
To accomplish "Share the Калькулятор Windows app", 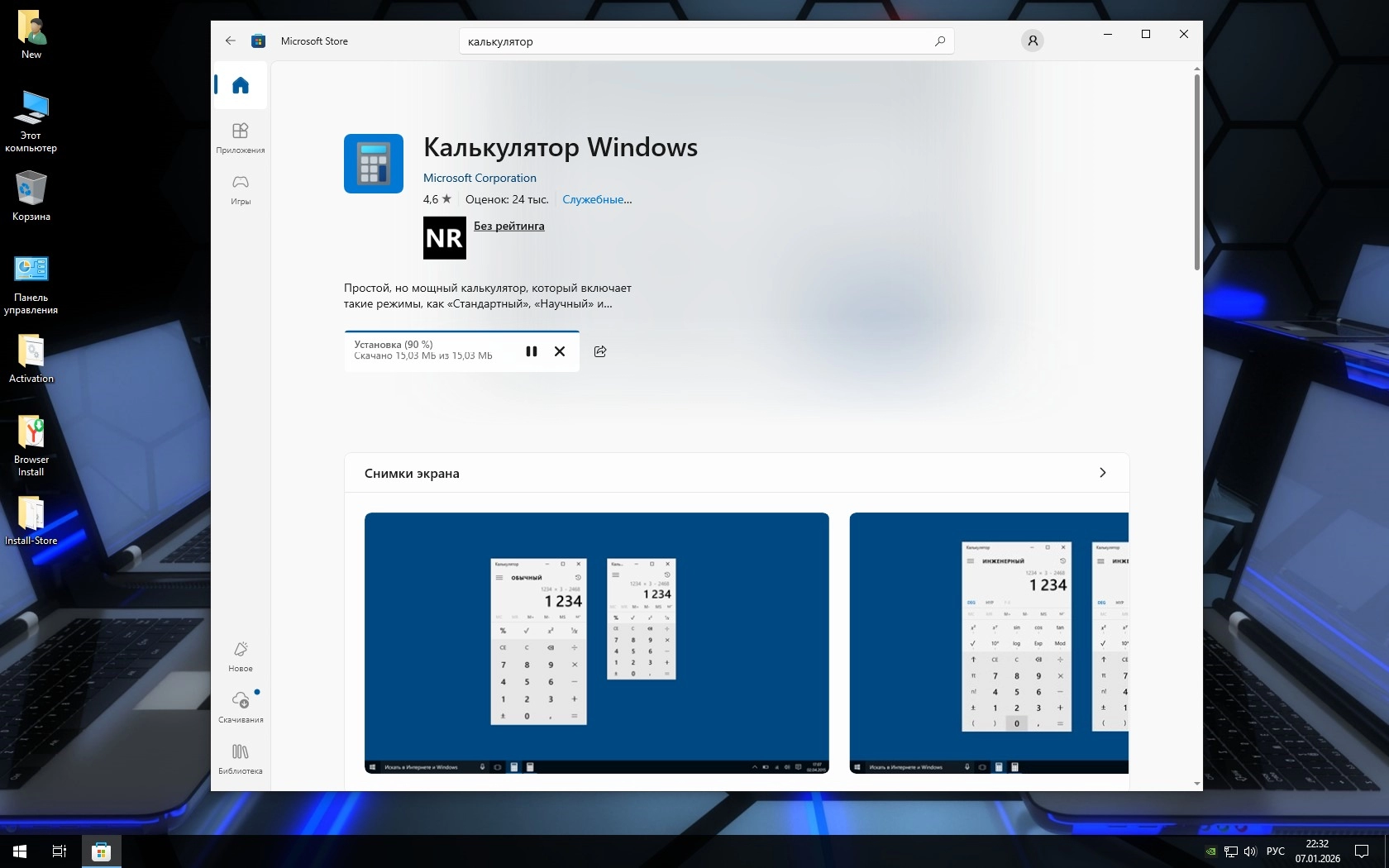I will [600, 351].
